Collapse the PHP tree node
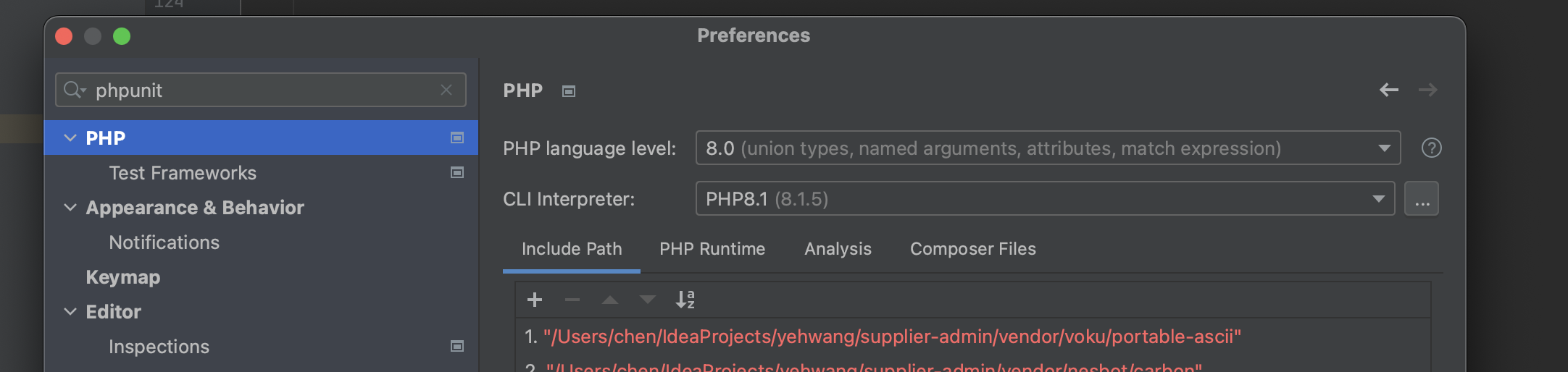 70,138
